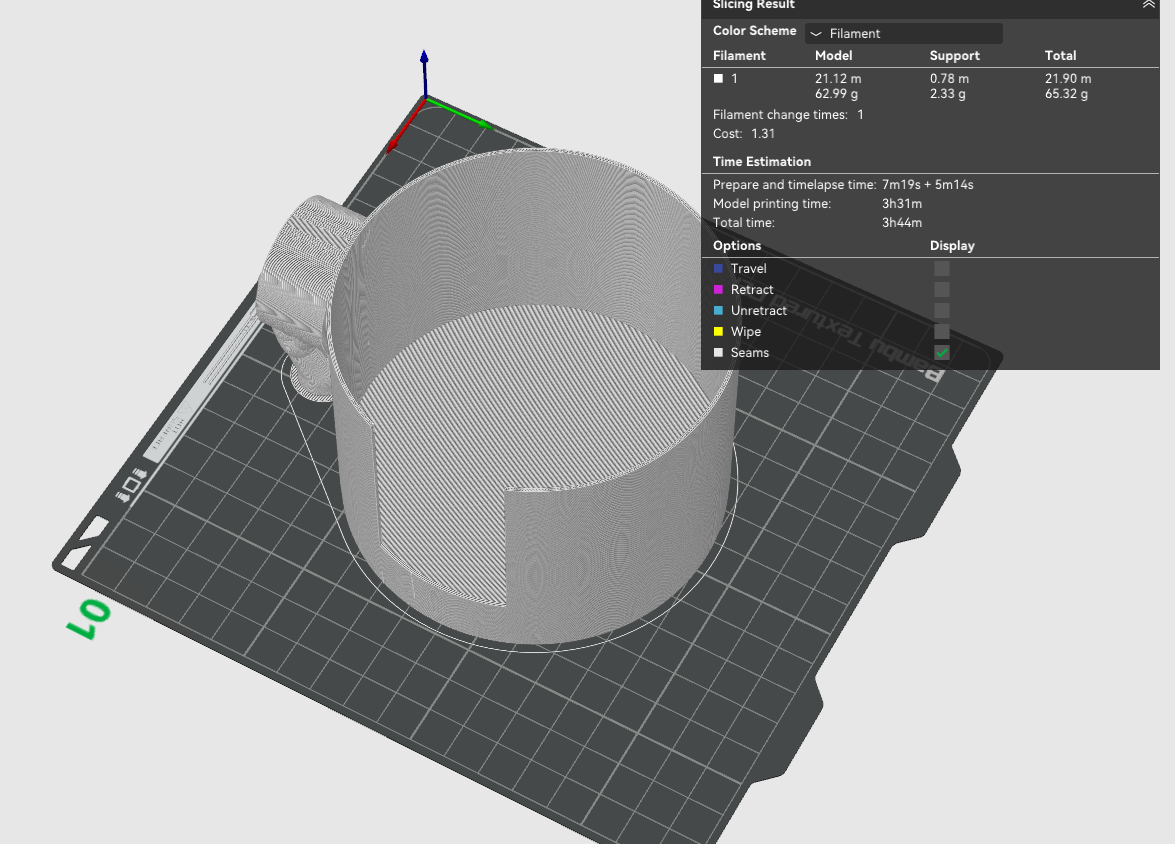
Task: Click the white filament 1 color swatch
Action: point(718,78)
